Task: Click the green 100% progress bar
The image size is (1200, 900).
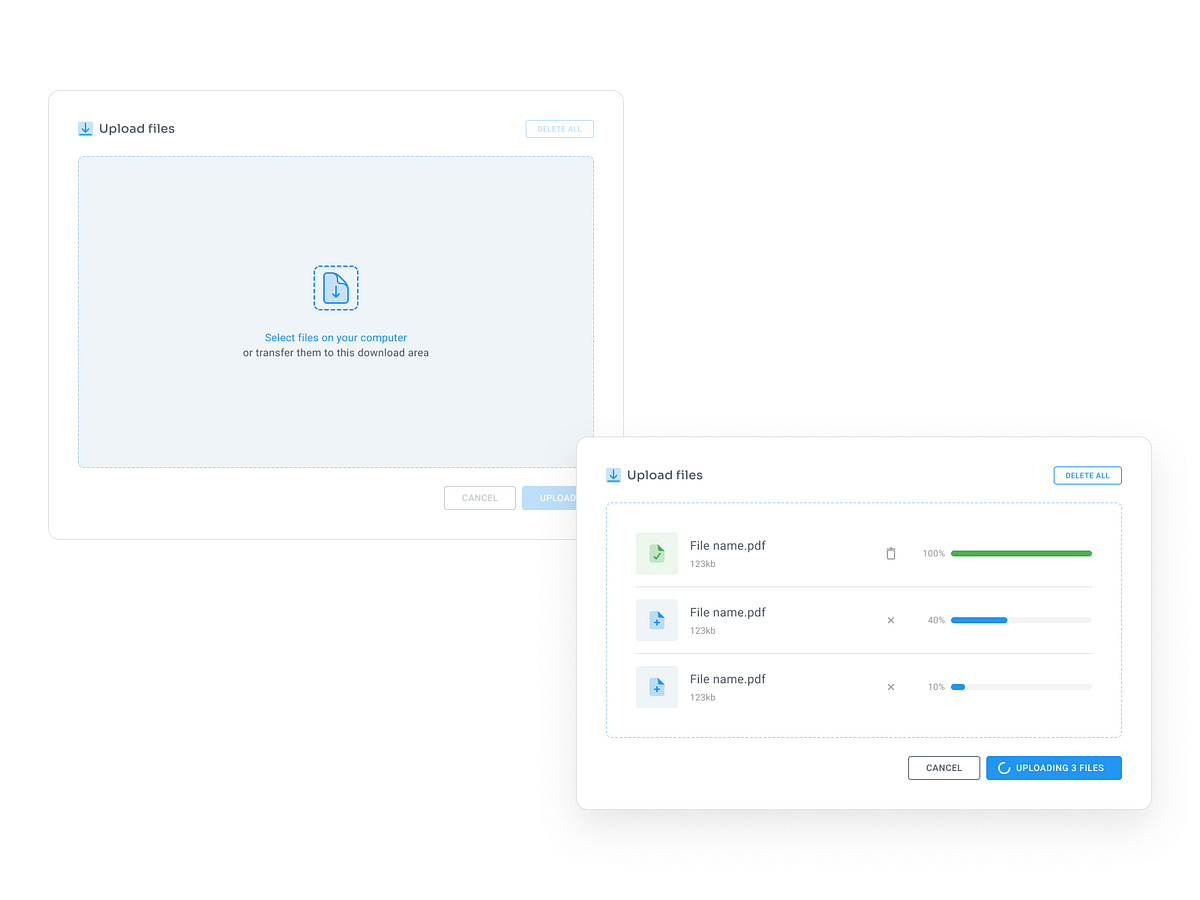Action: coord(1021,553)
